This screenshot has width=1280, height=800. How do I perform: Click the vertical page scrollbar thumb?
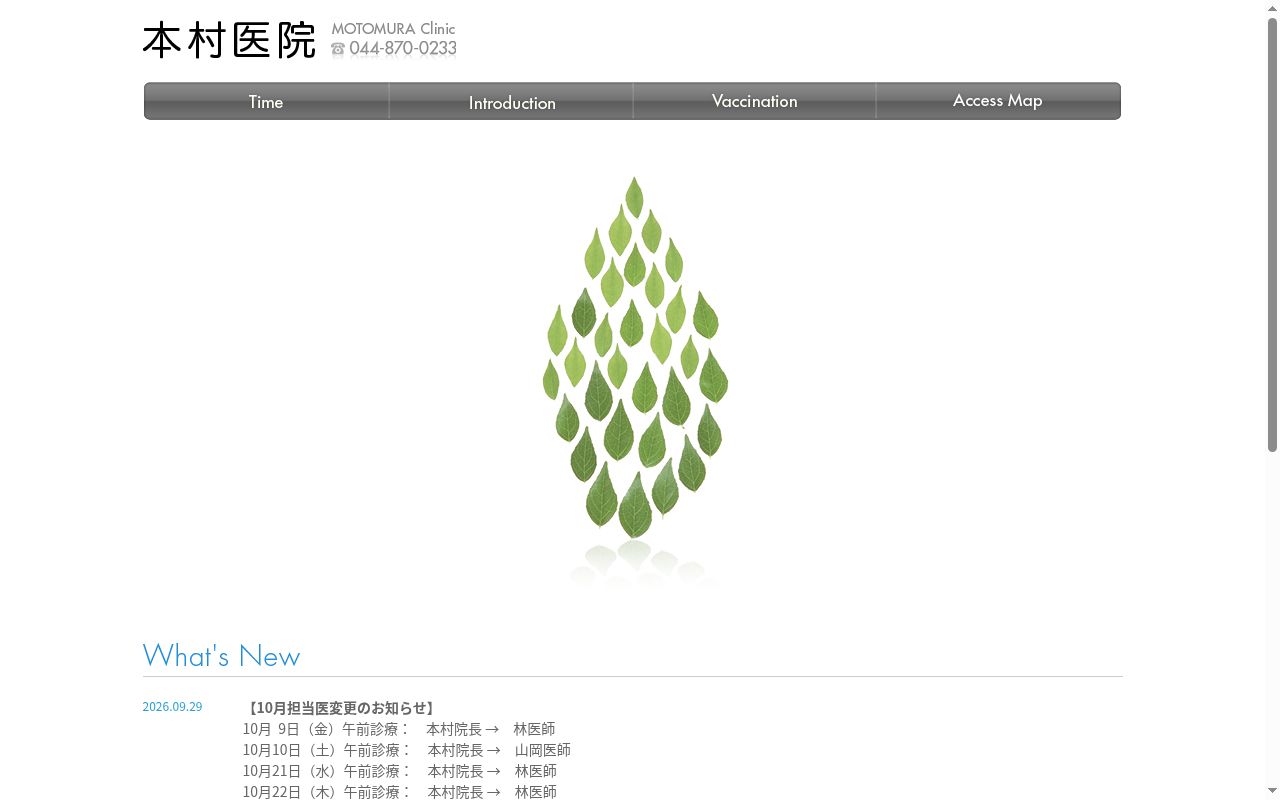1272,234
